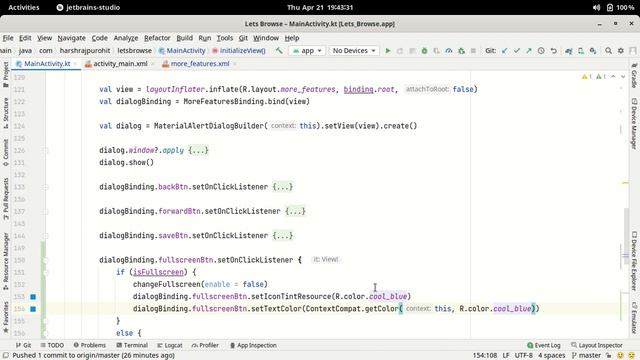Click the UTF-8 encoding status entry
This screenshot has height=360, width=640.
[524, 356]
